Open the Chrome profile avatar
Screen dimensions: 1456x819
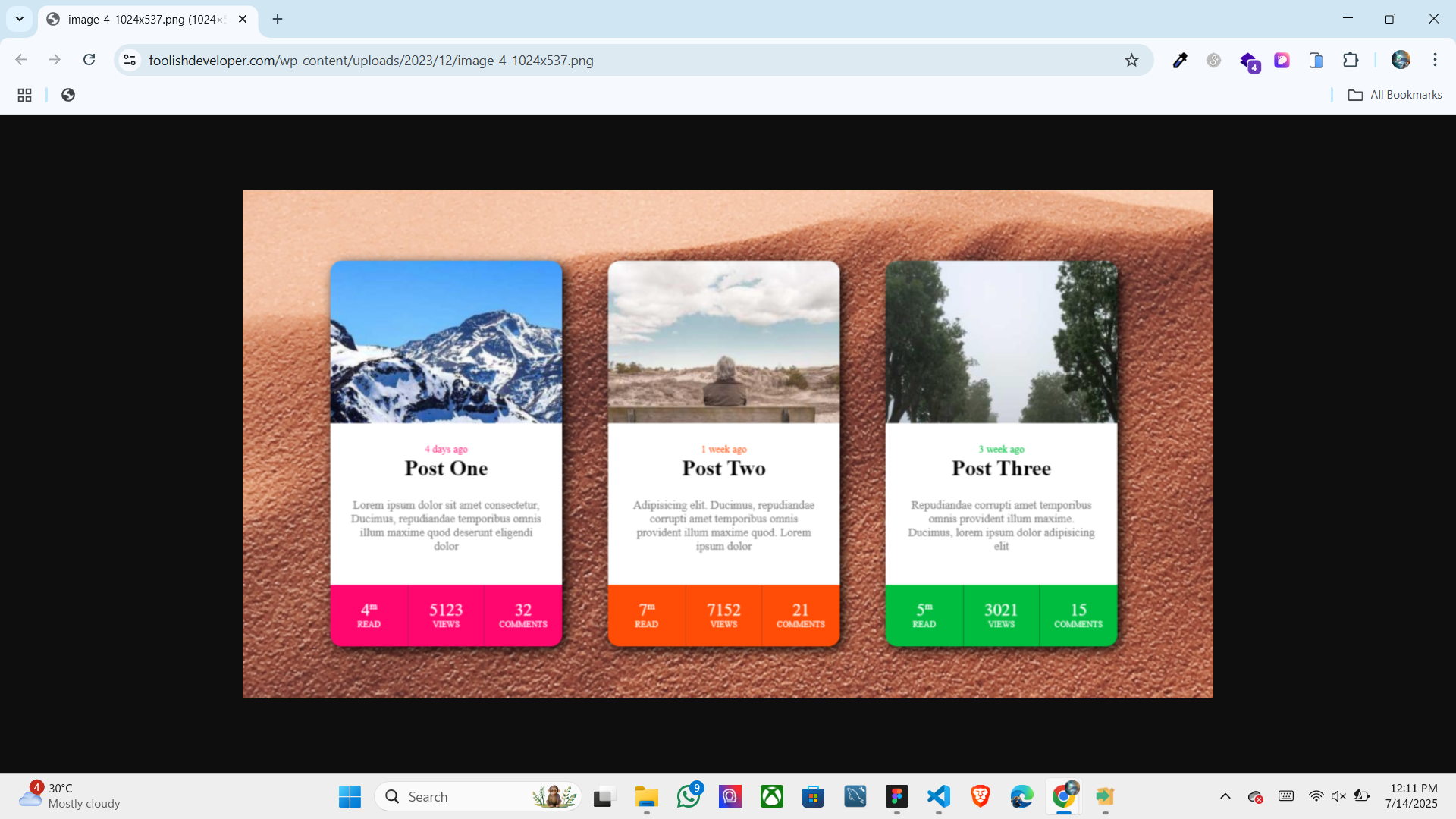pyautogui.click(x=1401, y=60)
